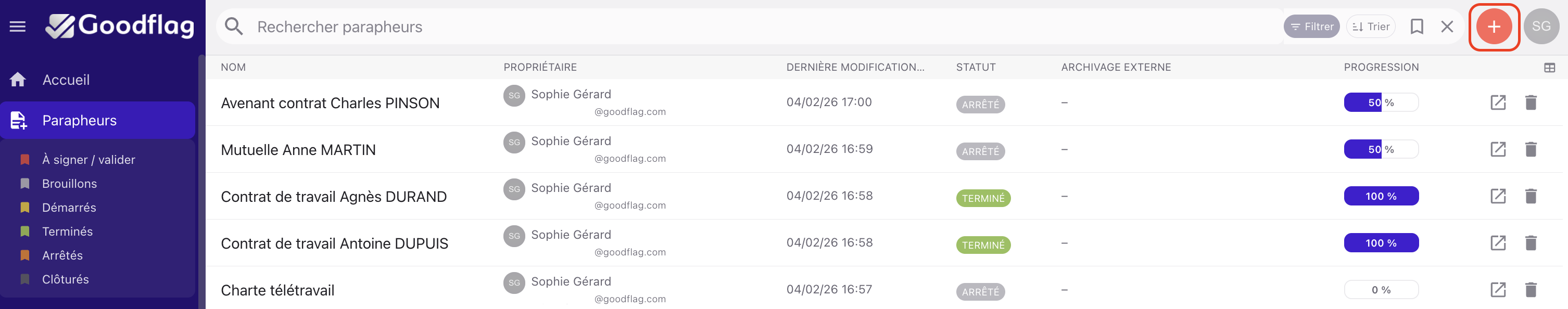Open the Trier sort options
Viewport: 1568px width, 309px height.
pyautogui.click(x=1370, y=27)
